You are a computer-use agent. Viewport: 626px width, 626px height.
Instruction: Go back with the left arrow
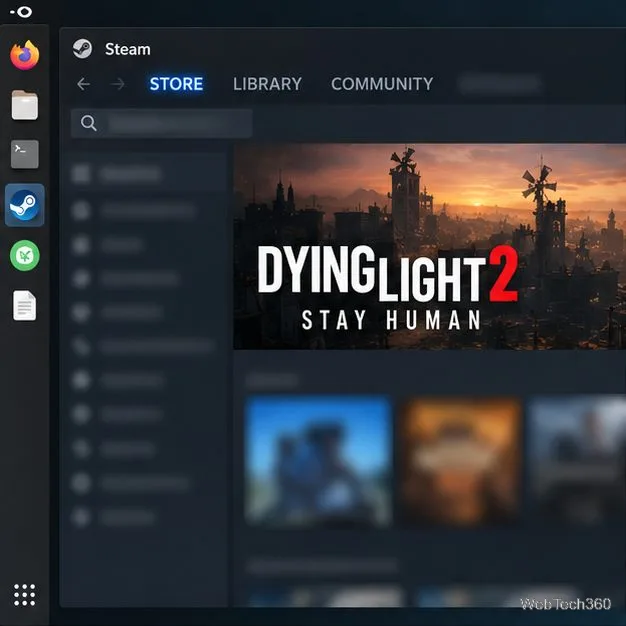[x=83, y=84]
